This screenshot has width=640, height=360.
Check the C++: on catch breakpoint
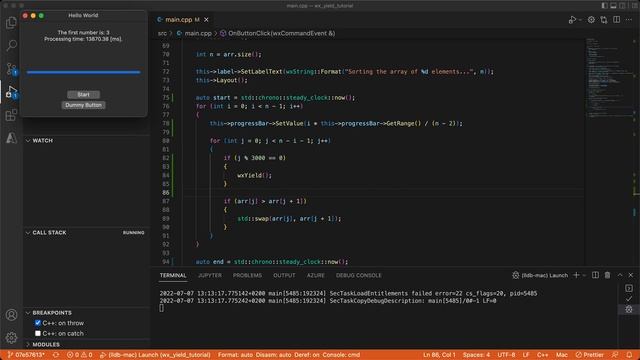[38, 333]
